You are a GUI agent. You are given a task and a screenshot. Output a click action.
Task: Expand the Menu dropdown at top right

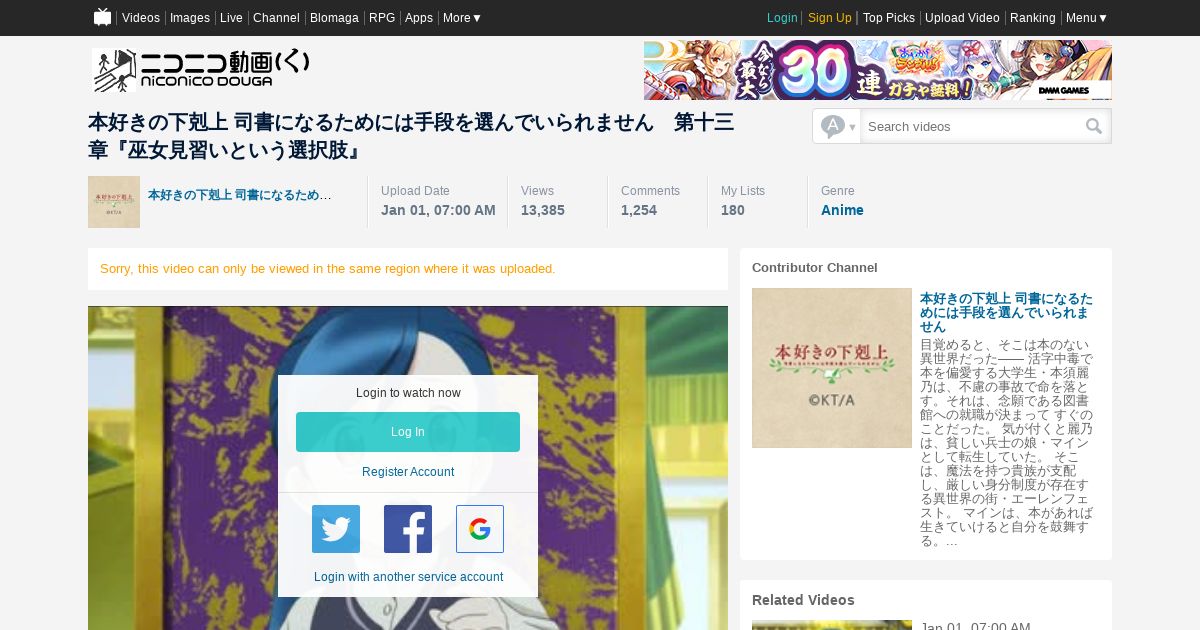tap(1087, 18)
